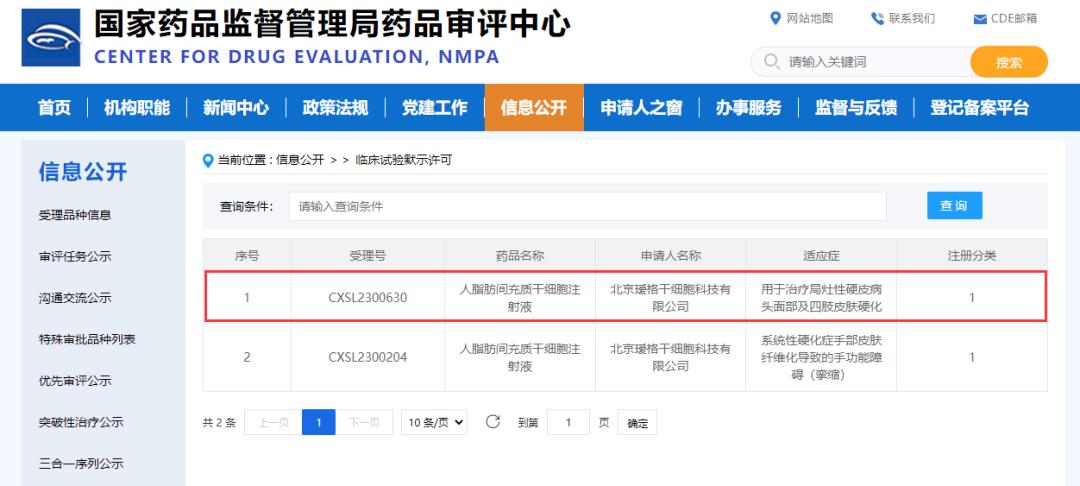
Task: Open the 办事服务 navigation menu
Action: [748, 107]
